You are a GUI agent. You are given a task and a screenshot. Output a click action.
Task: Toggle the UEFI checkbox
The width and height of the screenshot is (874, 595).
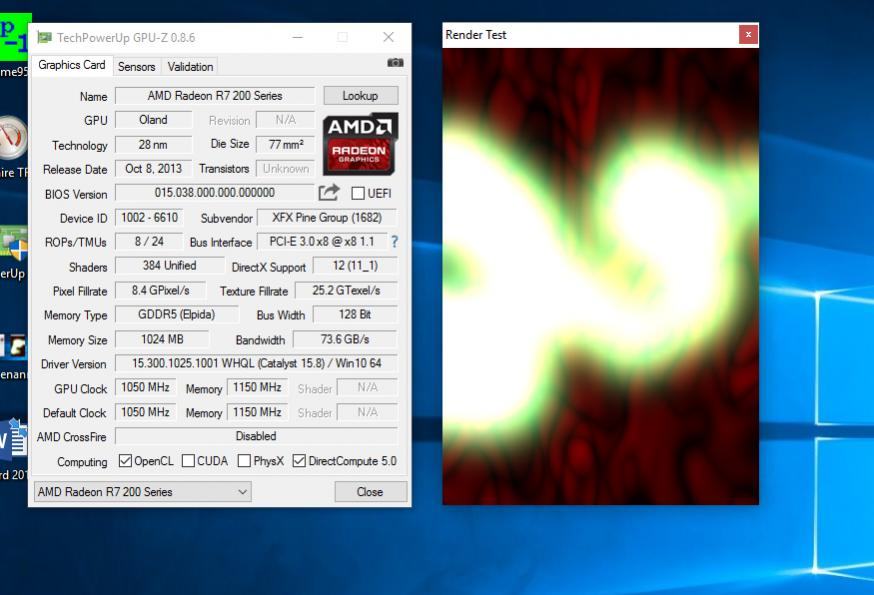(358, 193)
